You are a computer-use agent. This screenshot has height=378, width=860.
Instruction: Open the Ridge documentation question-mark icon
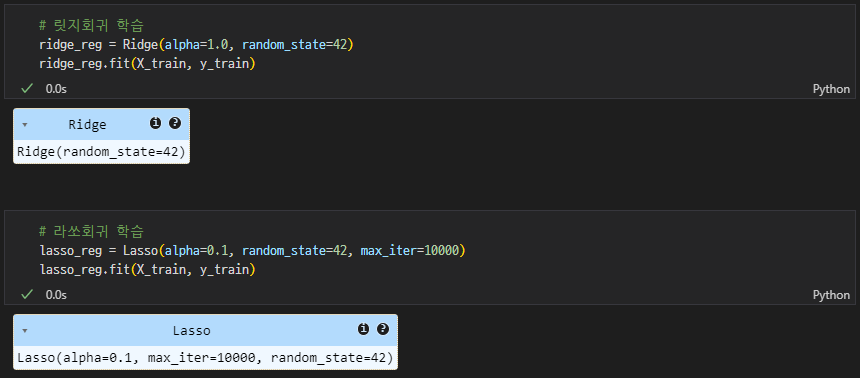point(174,123)
